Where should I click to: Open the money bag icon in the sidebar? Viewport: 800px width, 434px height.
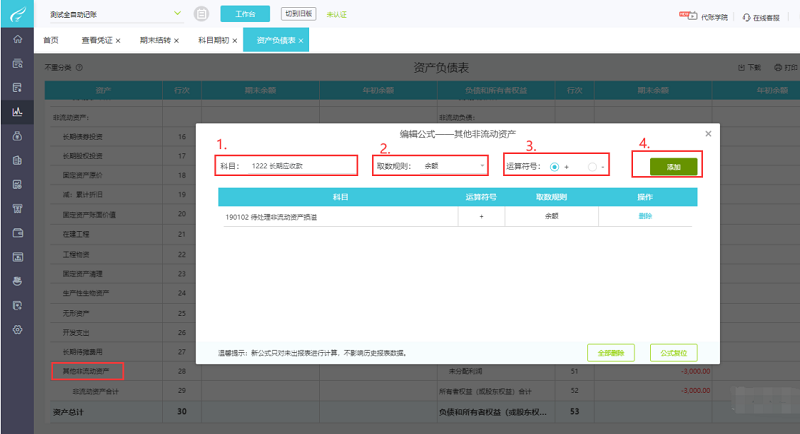point(17,136)
